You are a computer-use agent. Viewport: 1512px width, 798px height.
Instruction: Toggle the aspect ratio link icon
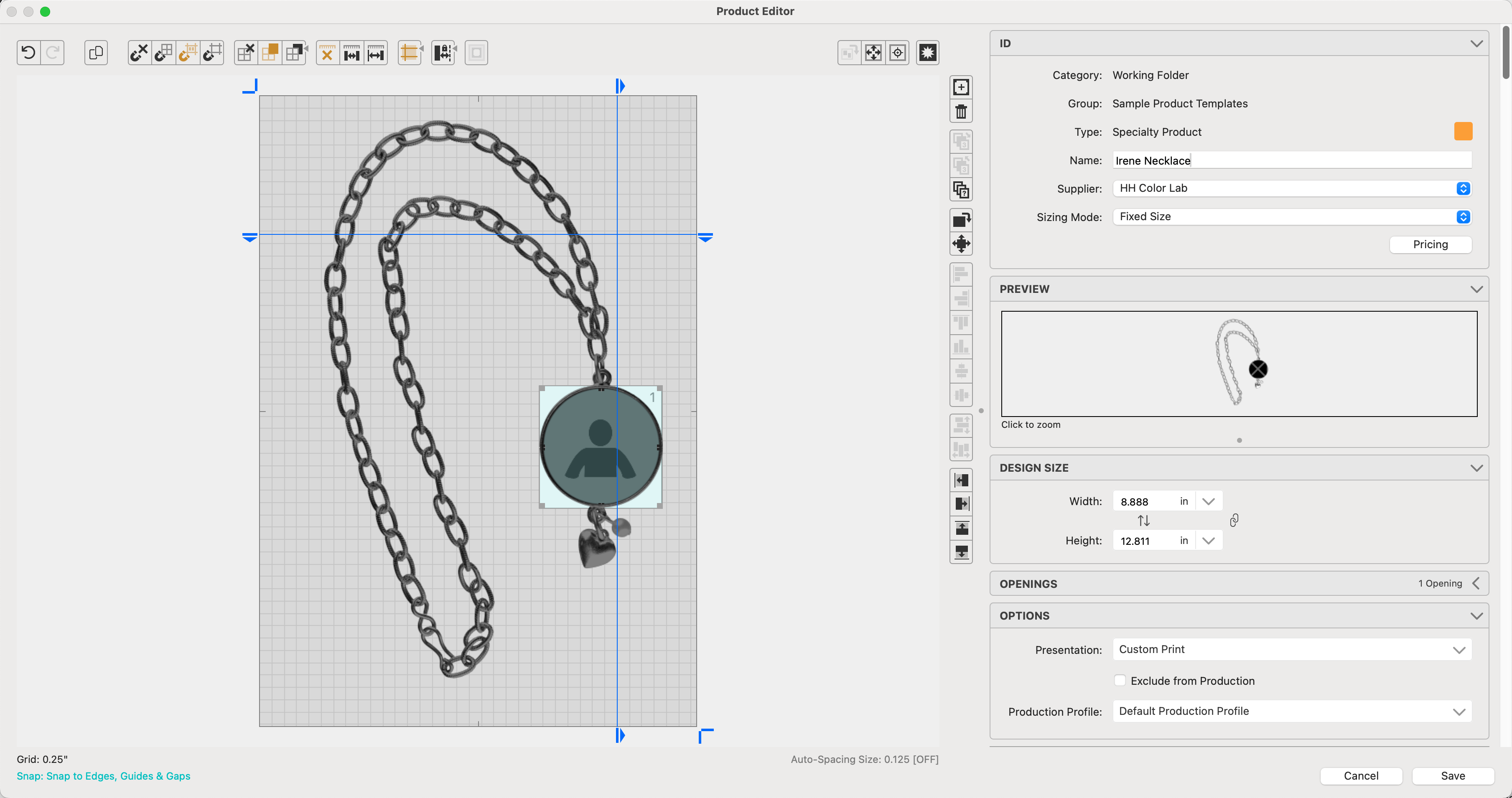(x=1234, y=521)
